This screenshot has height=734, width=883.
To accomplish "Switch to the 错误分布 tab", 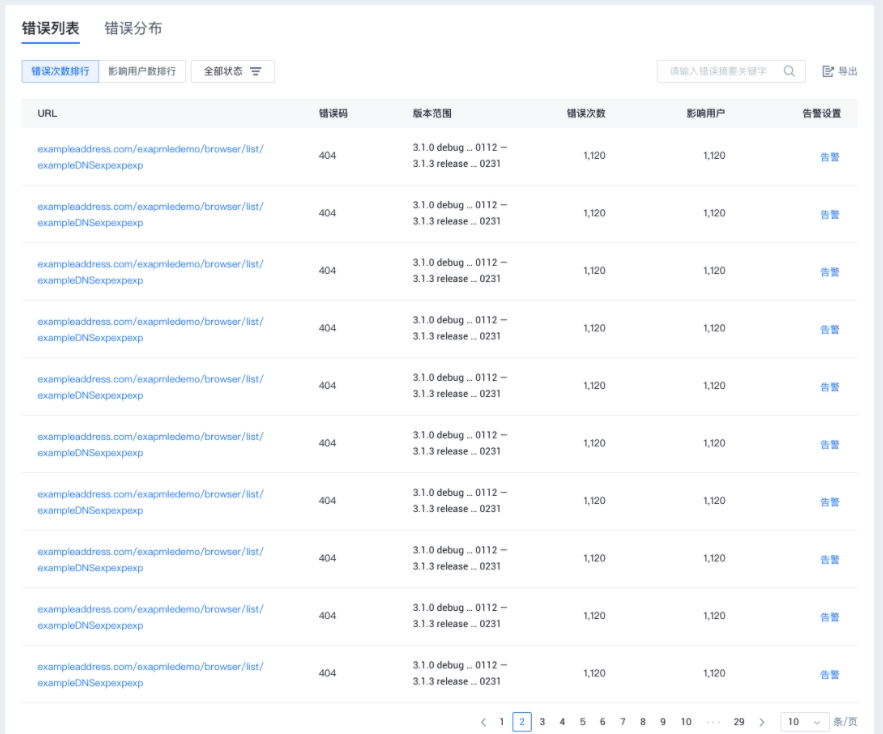I will [133, 28].
